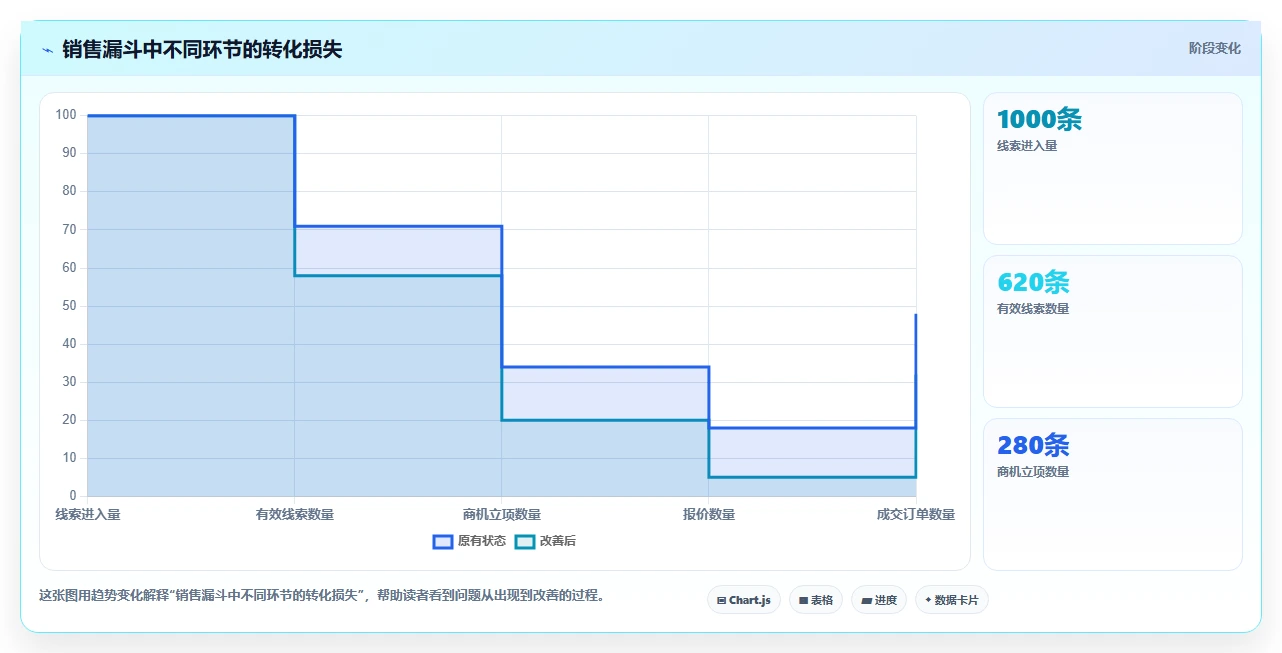The height and width of the screenshot is (653, 1282).
Task: Click the blue 原有状态 legend color box
Action: click(x=443, y=541)
